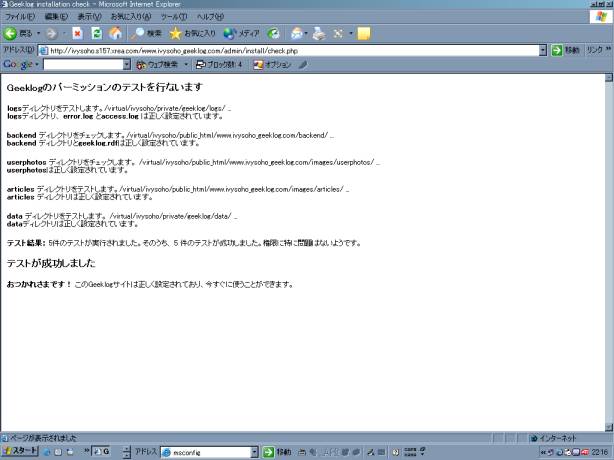Screen dimensions: 614x460
Task: Click the taskbar clock showing 22:16
Action: click(x=599, y=453)
